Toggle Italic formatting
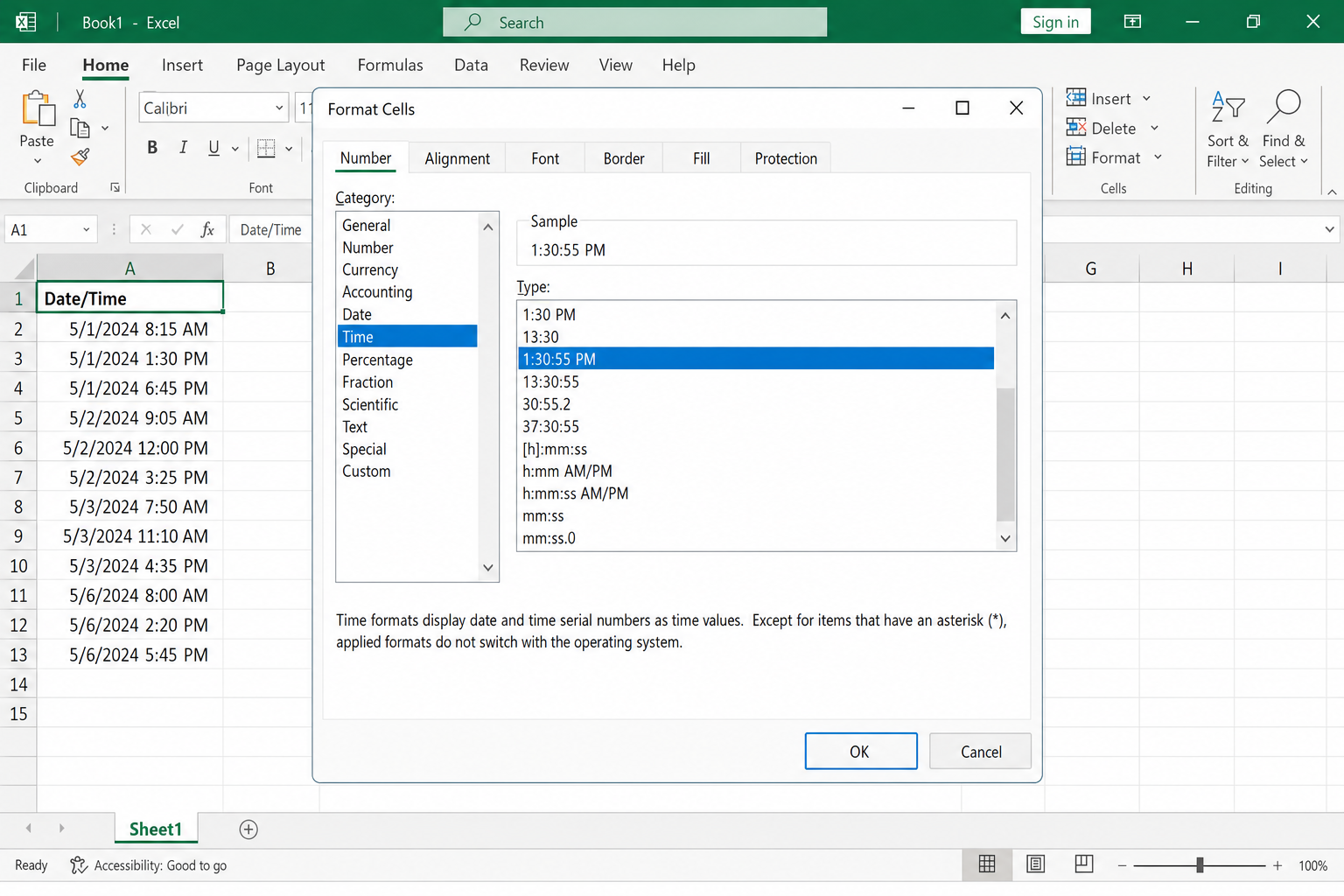This screenshot has width=1344, height=896. coord(183,148)
